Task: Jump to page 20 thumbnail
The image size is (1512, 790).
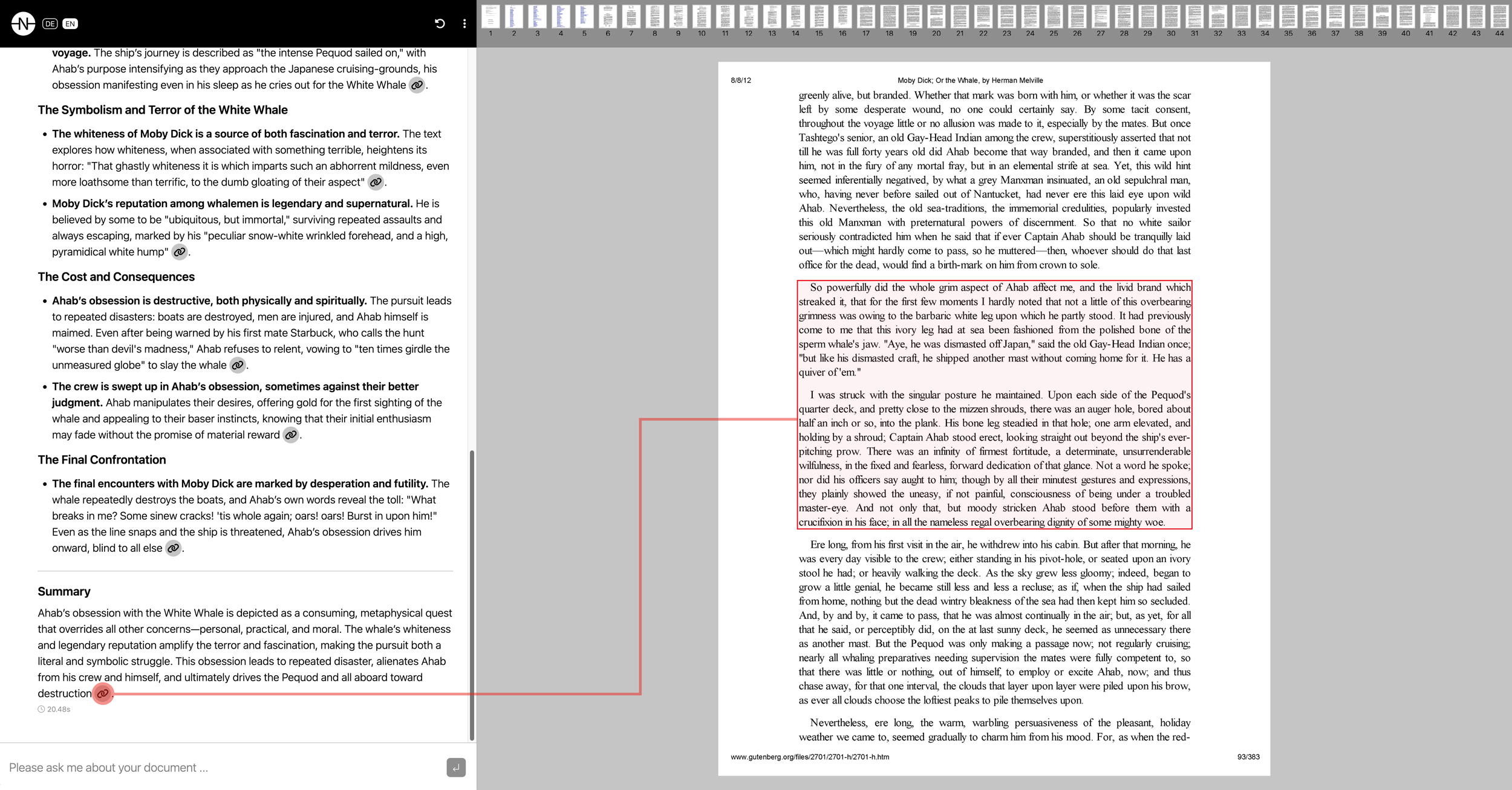Action: (x=936, y=18)
